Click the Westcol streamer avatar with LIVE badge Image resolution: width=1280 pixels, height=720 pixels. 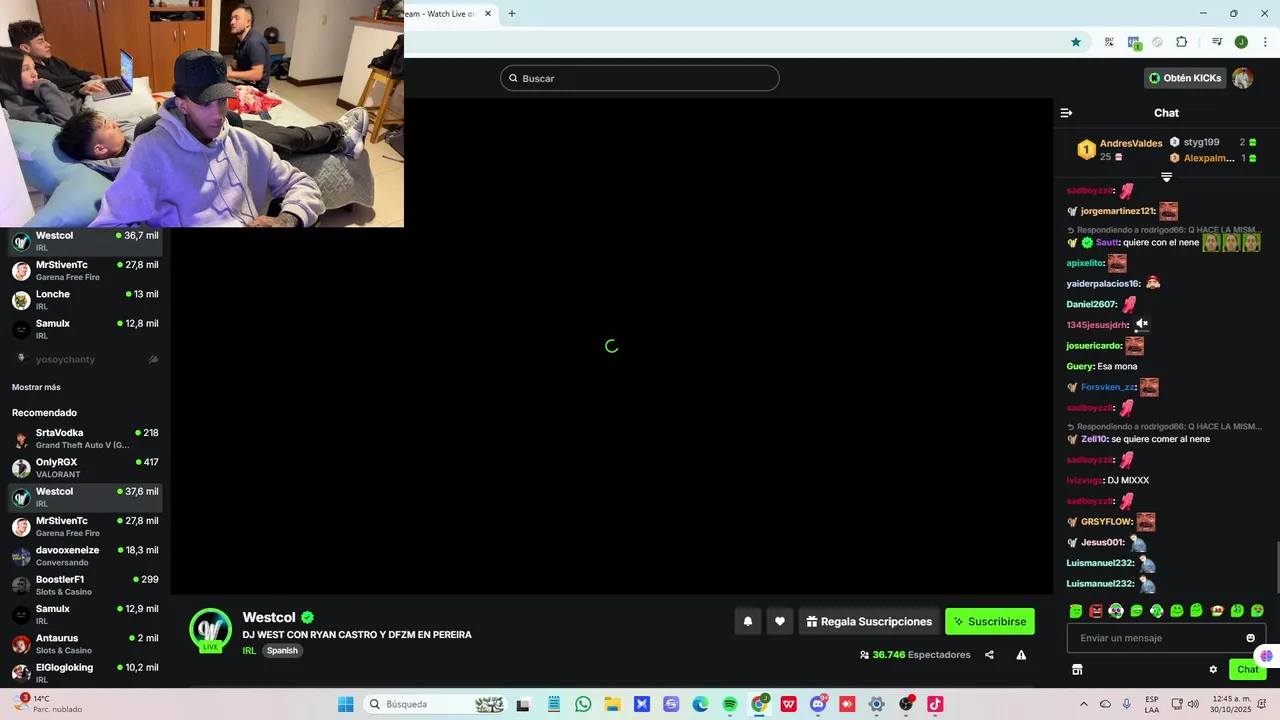click(x=211, y=630)
